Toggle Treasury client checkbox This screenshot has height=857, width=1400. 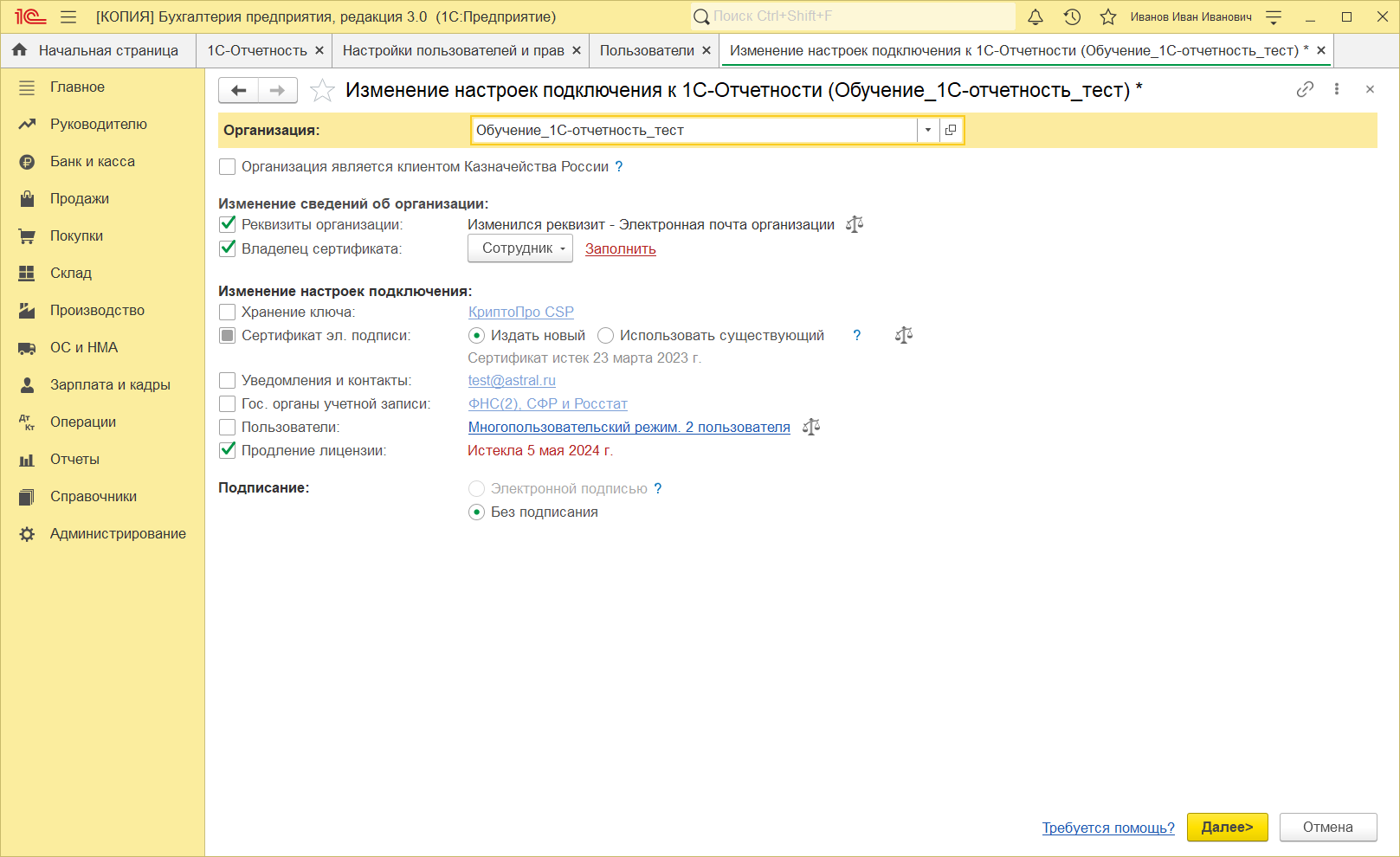pyautogui.click(x=228, y=167)
